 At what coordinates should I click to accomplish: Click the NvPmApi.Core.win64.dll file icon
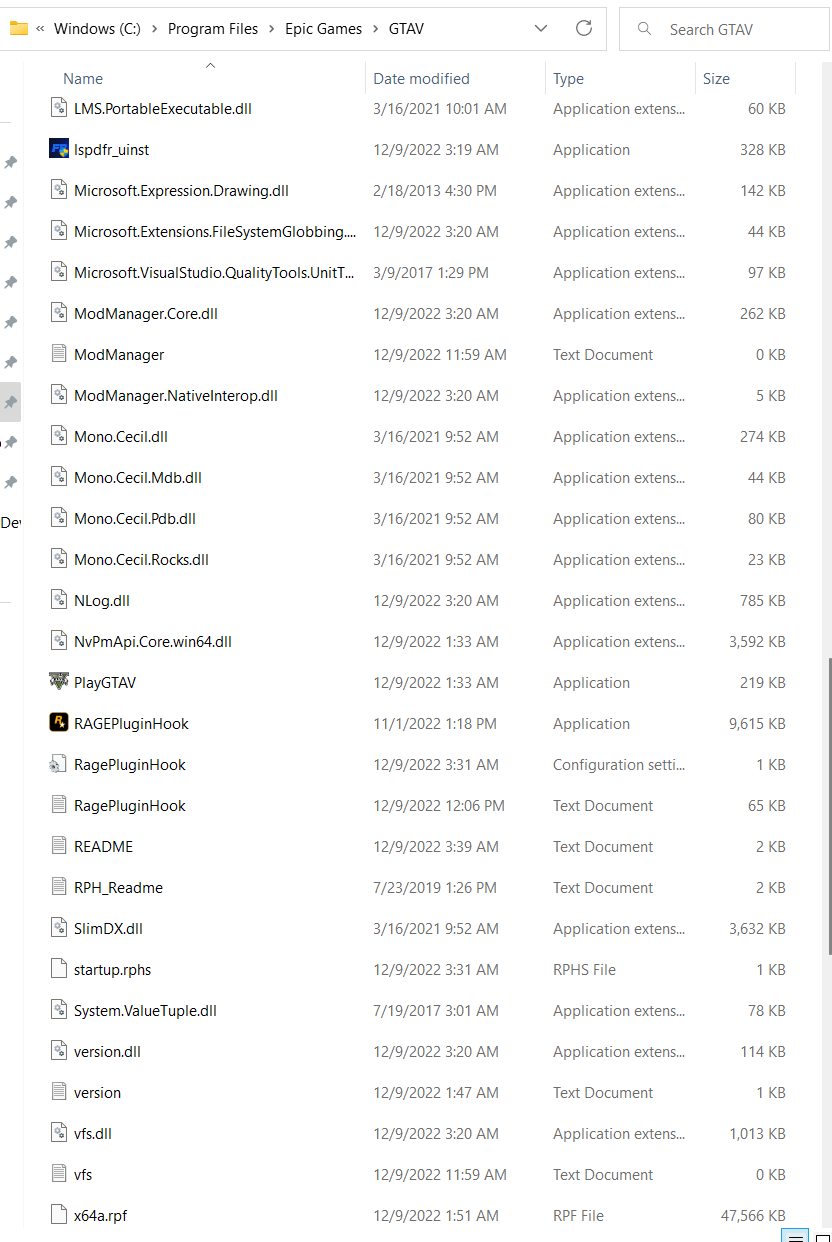59,641
